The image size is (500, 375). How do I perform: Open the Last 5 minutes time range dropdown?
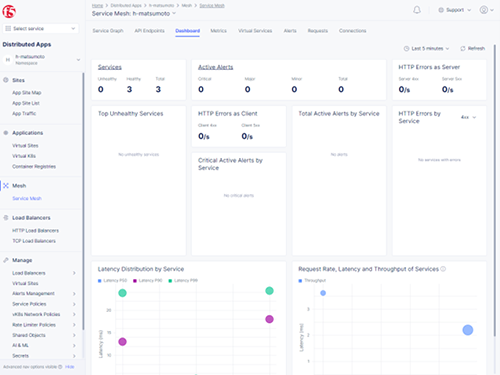point(426,49)
